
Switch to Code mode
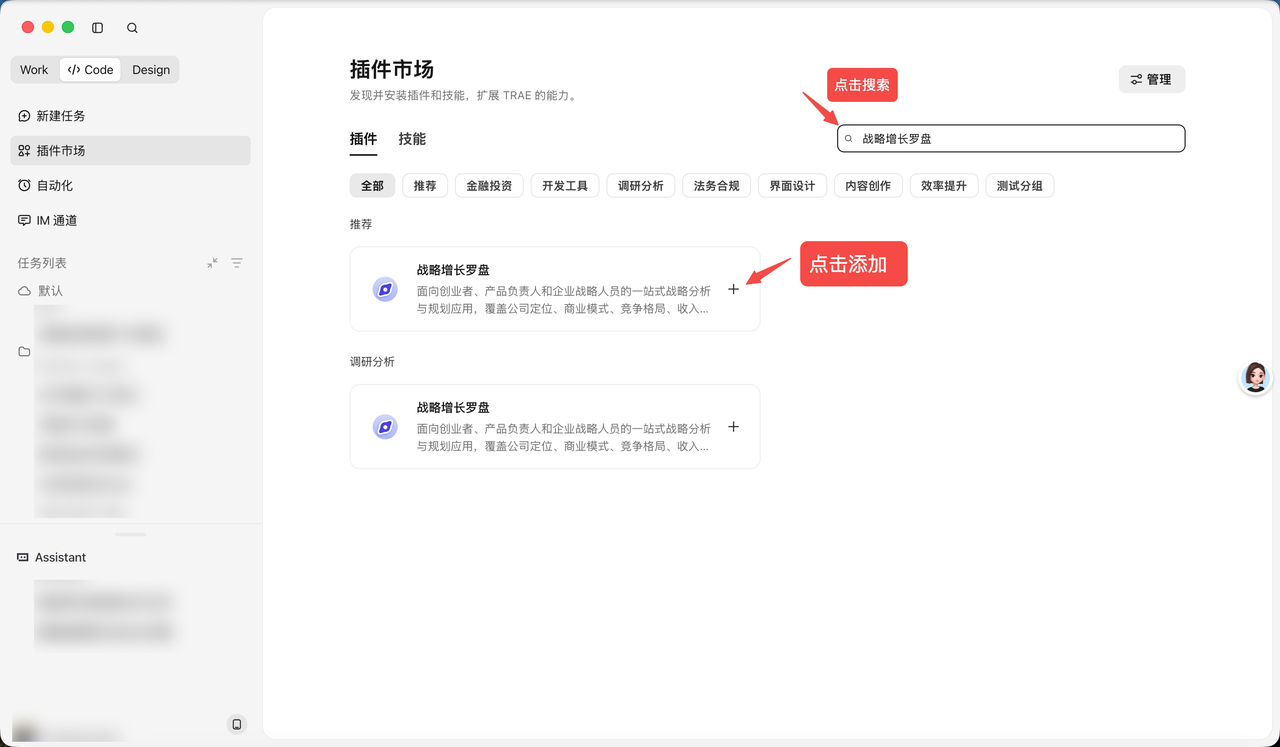click(x=90, y=70)
